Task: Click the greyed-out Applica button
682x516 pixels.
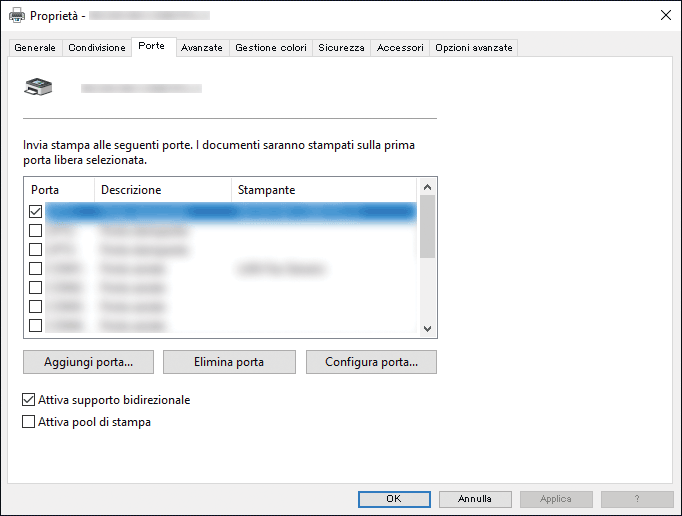Action: [x=556, y=499]
